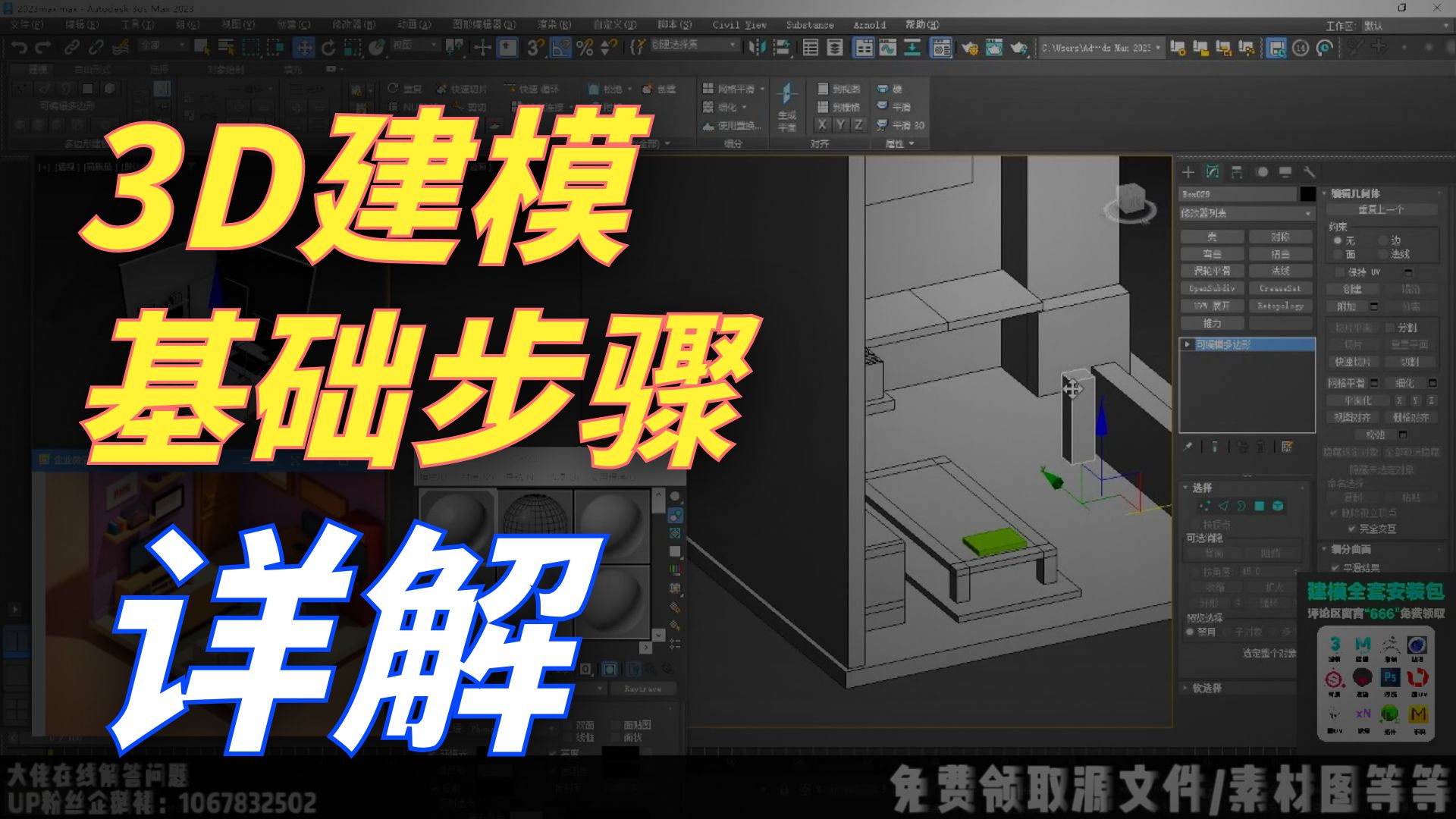This screenshot has height=819, width=1456.
Task: Click the Pin Stack icon
Action: [1188, 447]
